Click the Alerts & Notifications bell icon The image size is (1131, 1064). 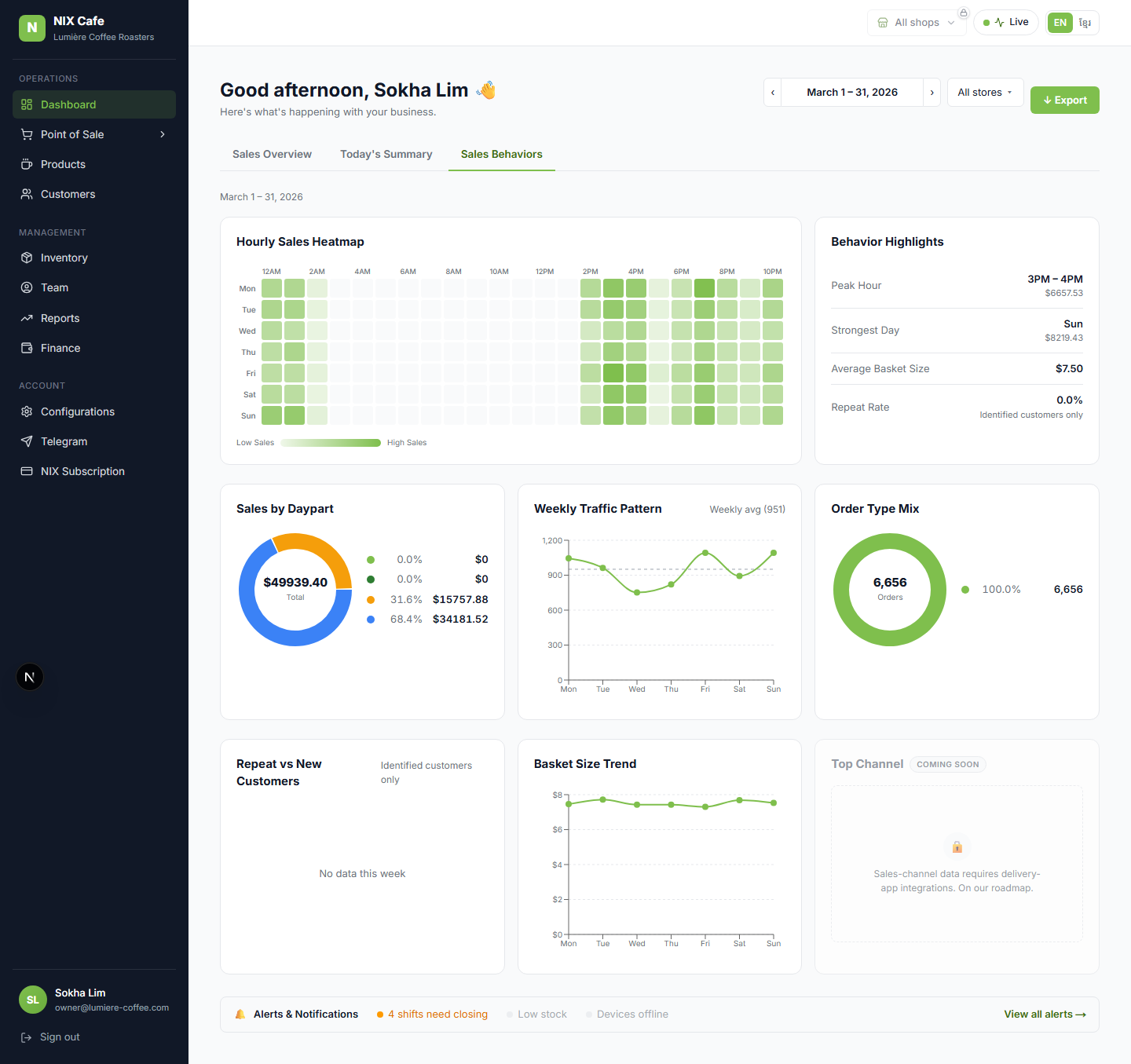pyautogui.click(x=240, y=1015)
